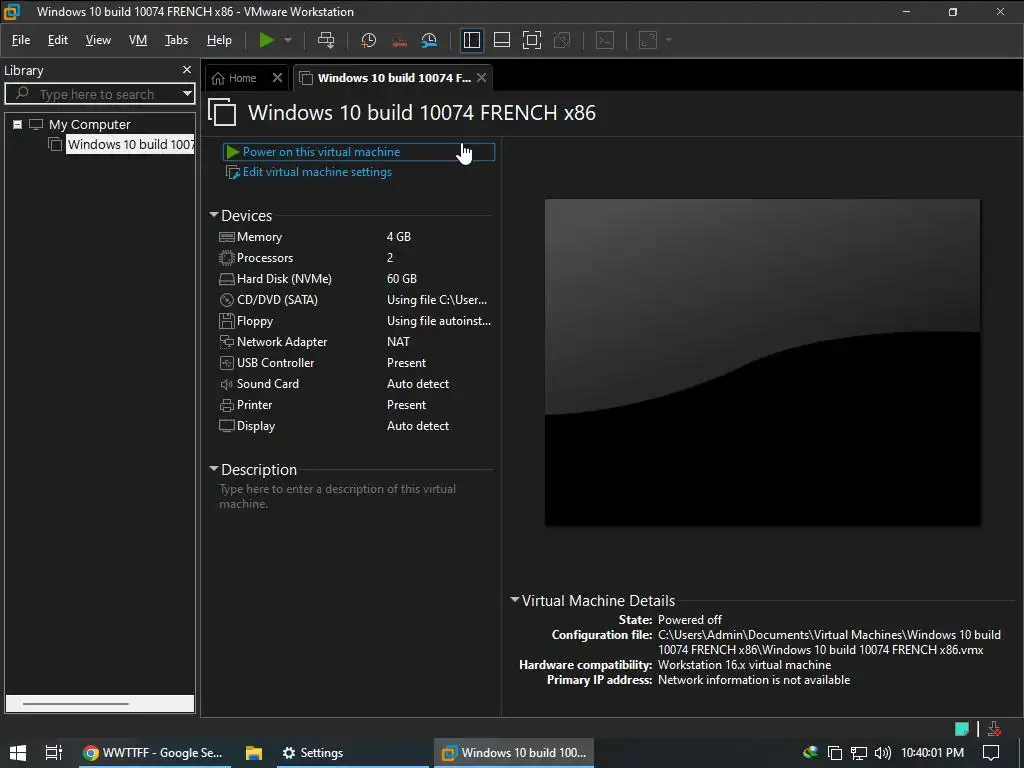The image size is (1024, 768).
Task: Toggle the library sidebar view icon
Action: (472, 40)
